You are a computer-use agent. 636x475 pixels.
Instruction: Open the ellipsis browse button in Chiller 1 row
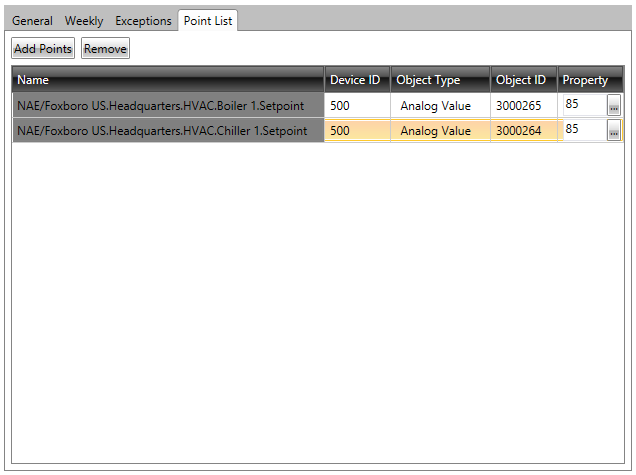click(613, 132)
